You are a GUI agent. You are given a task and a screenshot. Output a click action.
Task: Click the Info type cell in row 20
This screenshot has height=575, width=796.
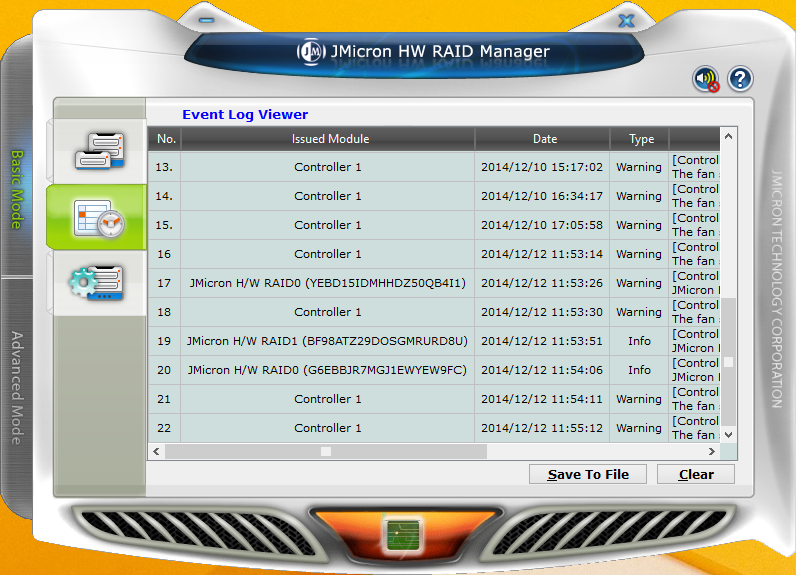(639, 370)
